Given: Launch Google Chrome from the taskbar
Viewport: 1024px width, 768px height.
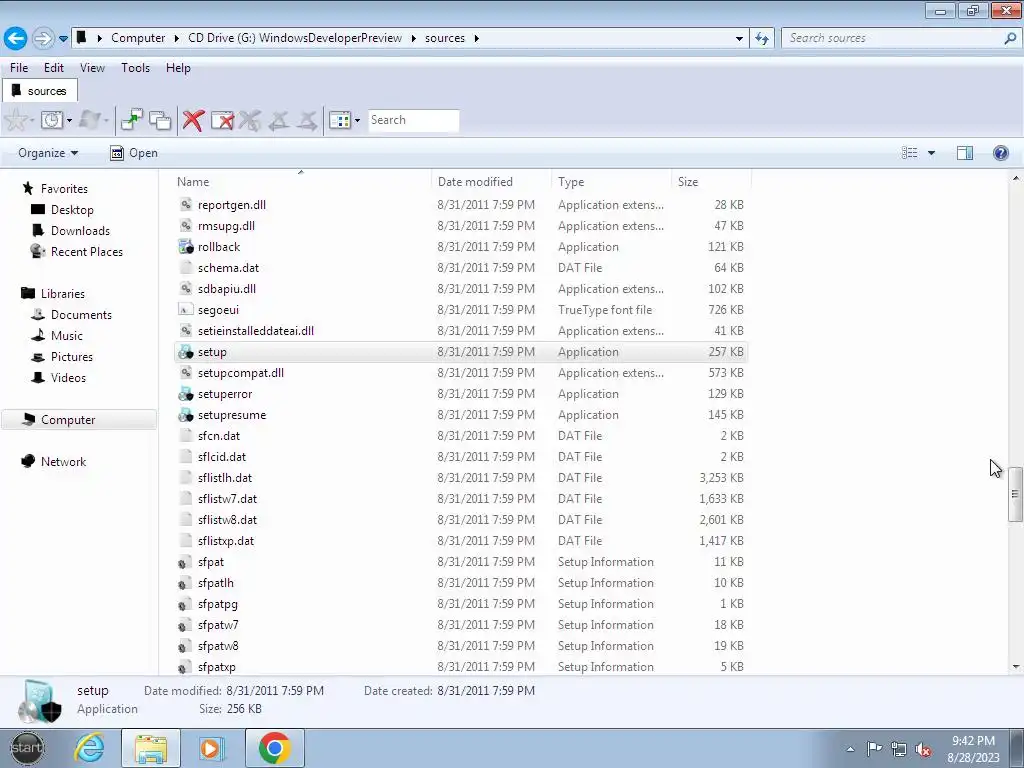Looking at the screenshot, I should click(x=274, y=748).
